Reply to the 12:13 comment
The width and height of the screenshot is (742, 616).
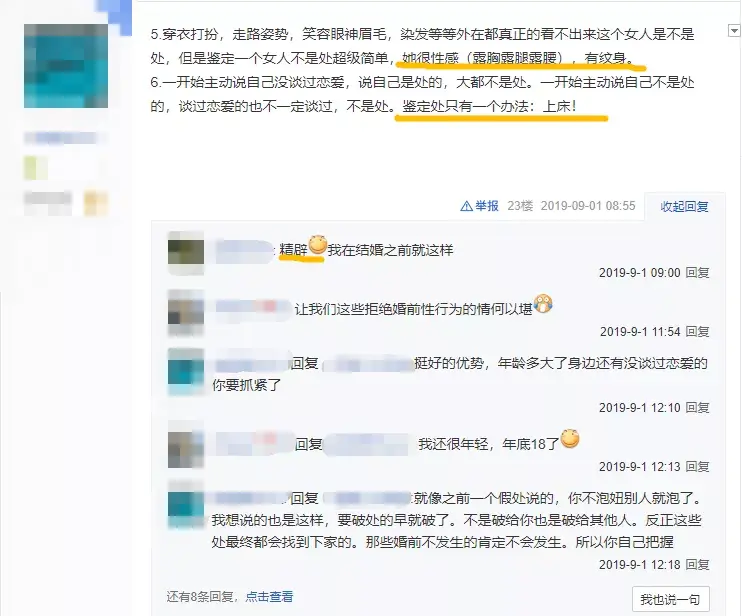point(698,466)
